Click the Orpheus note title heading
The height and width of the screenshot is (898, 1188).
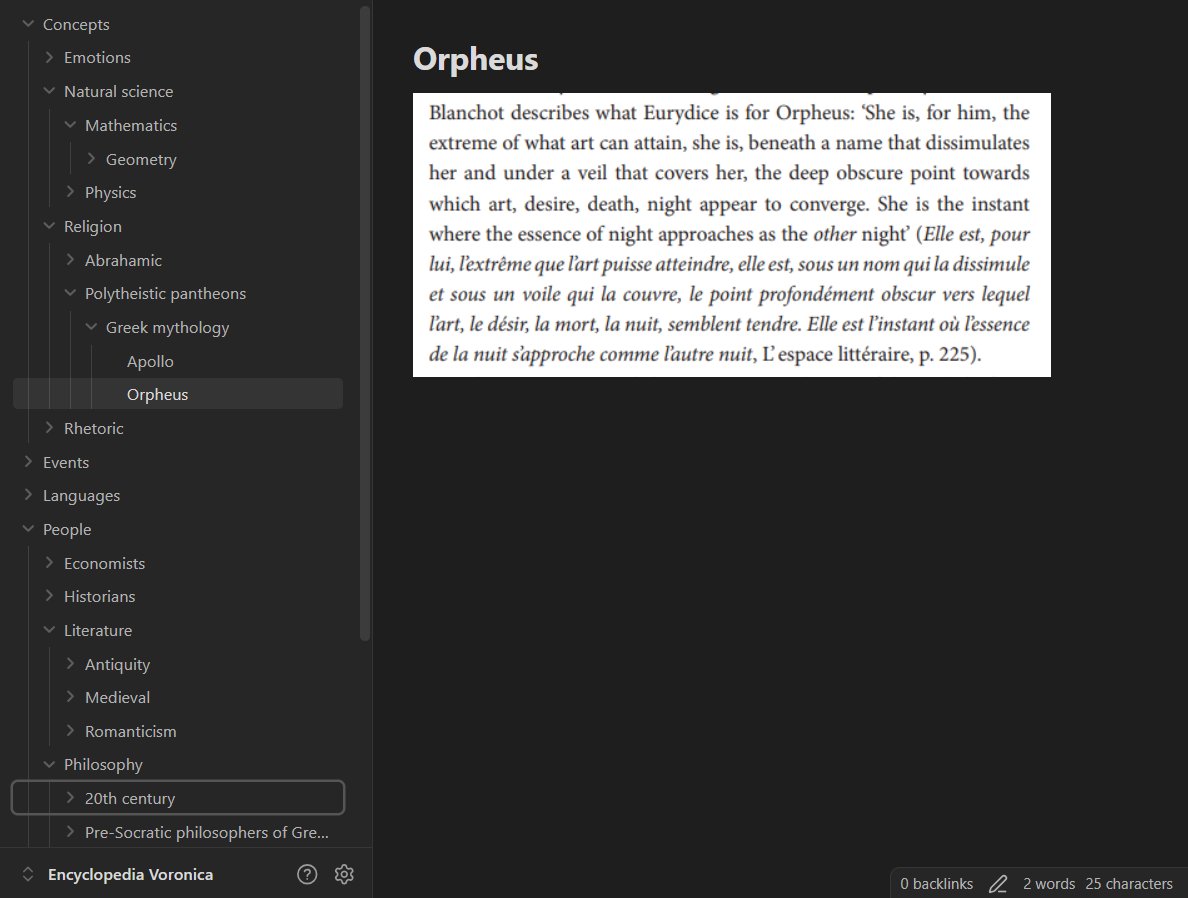pos(476,59)
